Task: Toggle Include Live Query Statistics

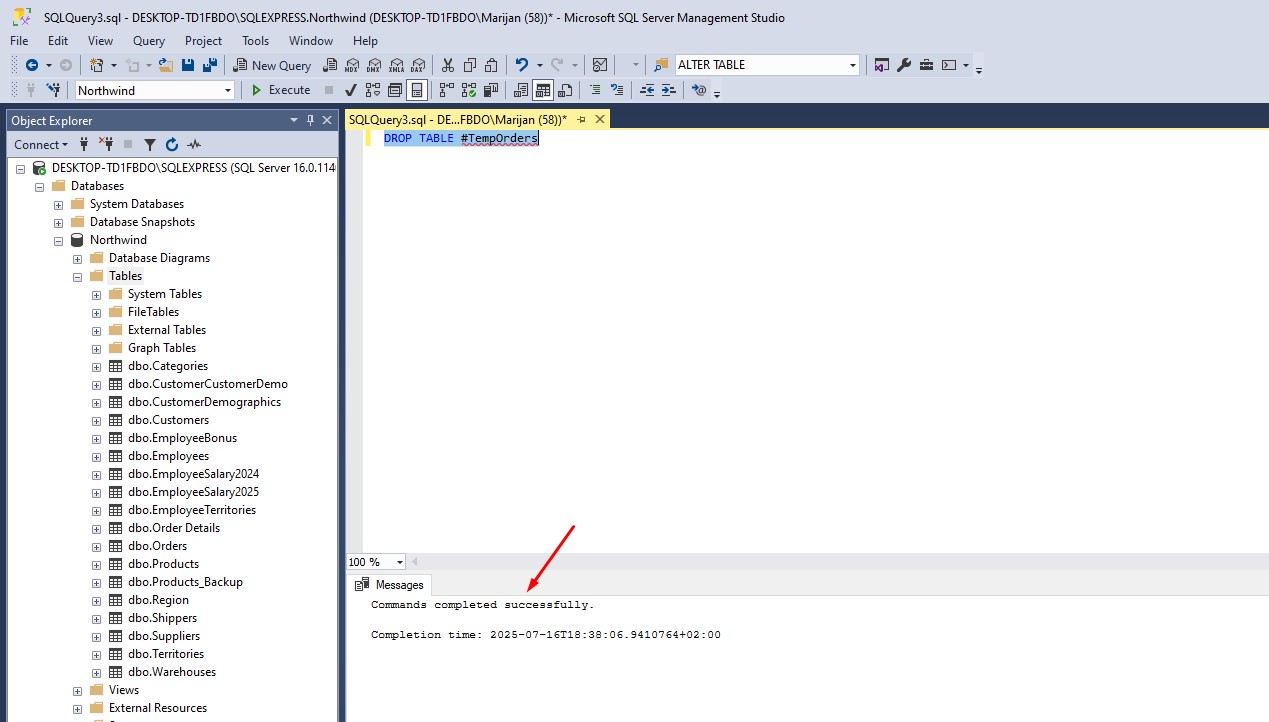Action: click(x=467, y=90)
